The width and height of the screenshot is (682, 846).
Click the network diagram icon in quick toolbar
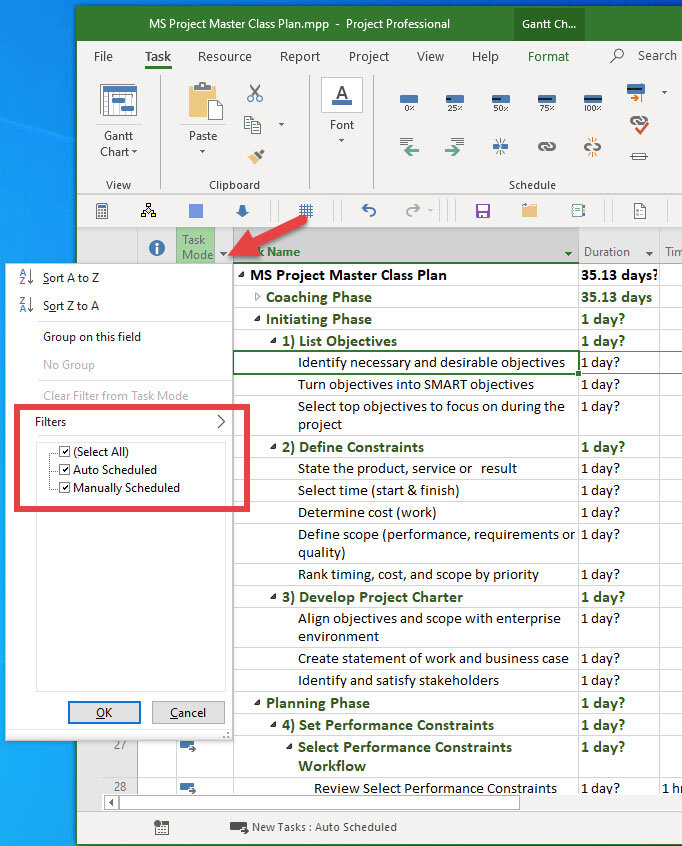coord(148,210)
